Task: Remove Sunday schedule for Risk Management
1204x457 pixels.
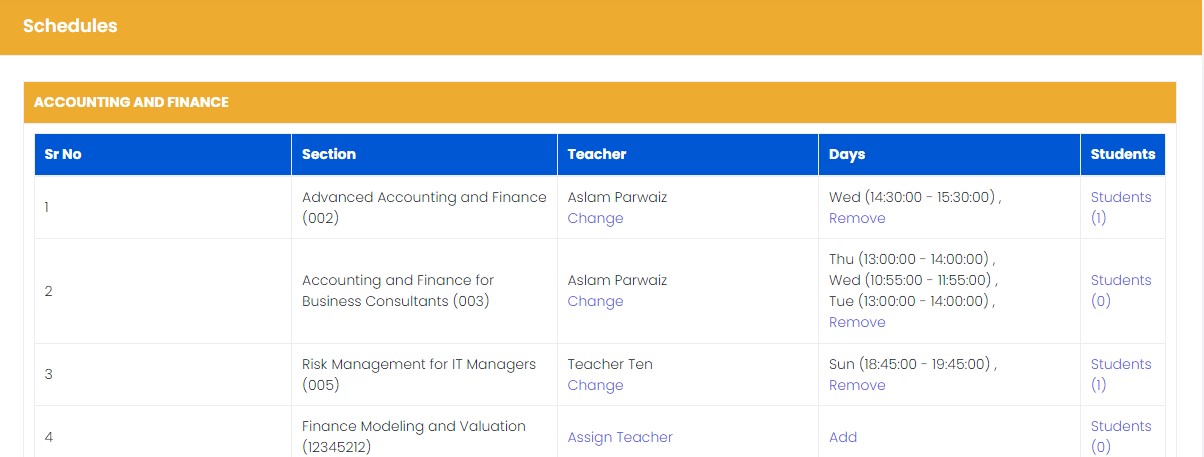Action: click(857, 385)
